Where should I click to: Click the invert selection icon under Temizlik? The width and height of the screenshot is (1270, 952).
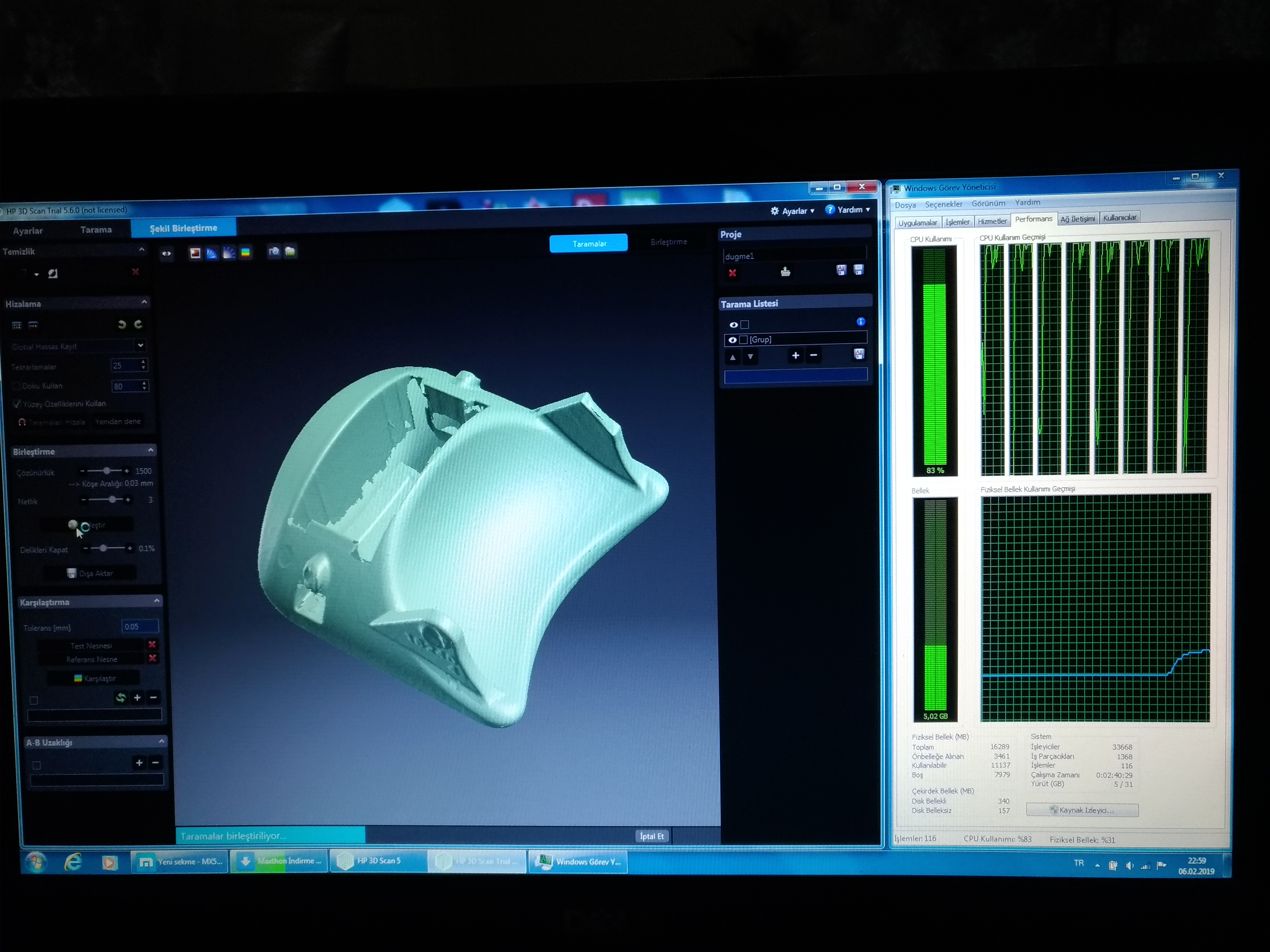coord(53,274)
